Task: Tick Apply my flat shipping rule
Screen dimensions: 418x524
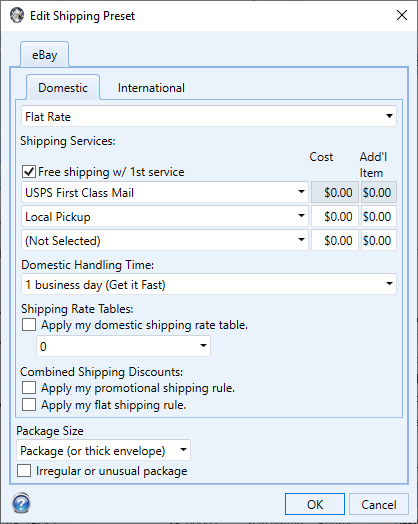Action: pos(29,405)
